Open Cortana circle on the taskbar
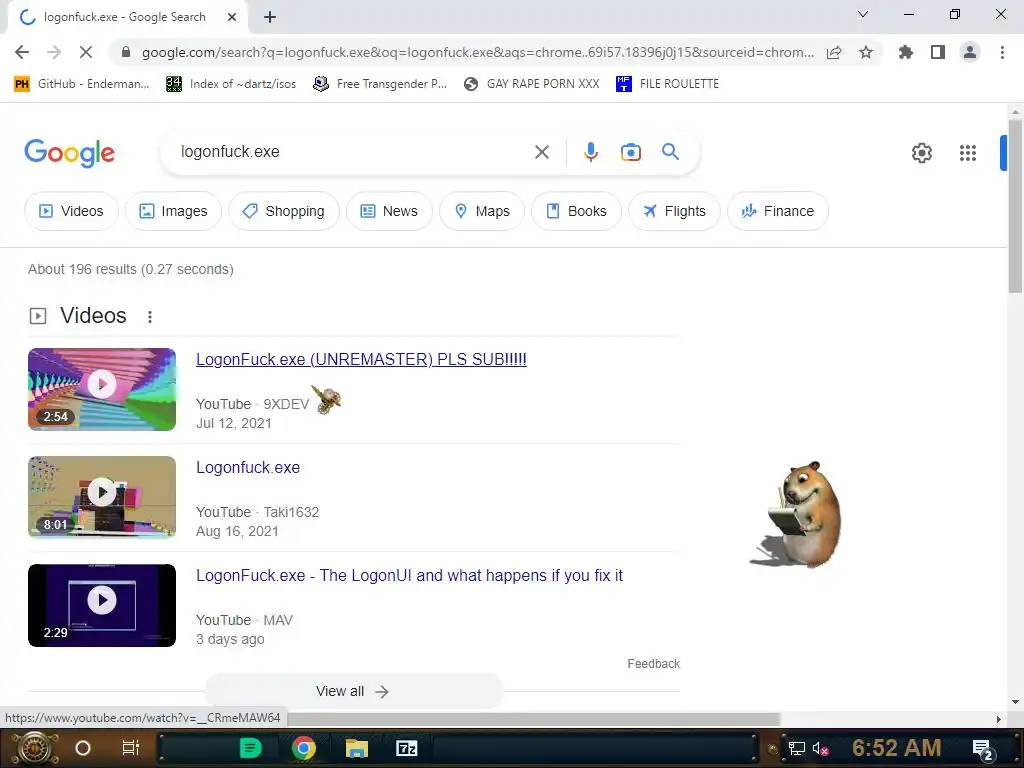Screen dimensions: 1024x768 82,748
